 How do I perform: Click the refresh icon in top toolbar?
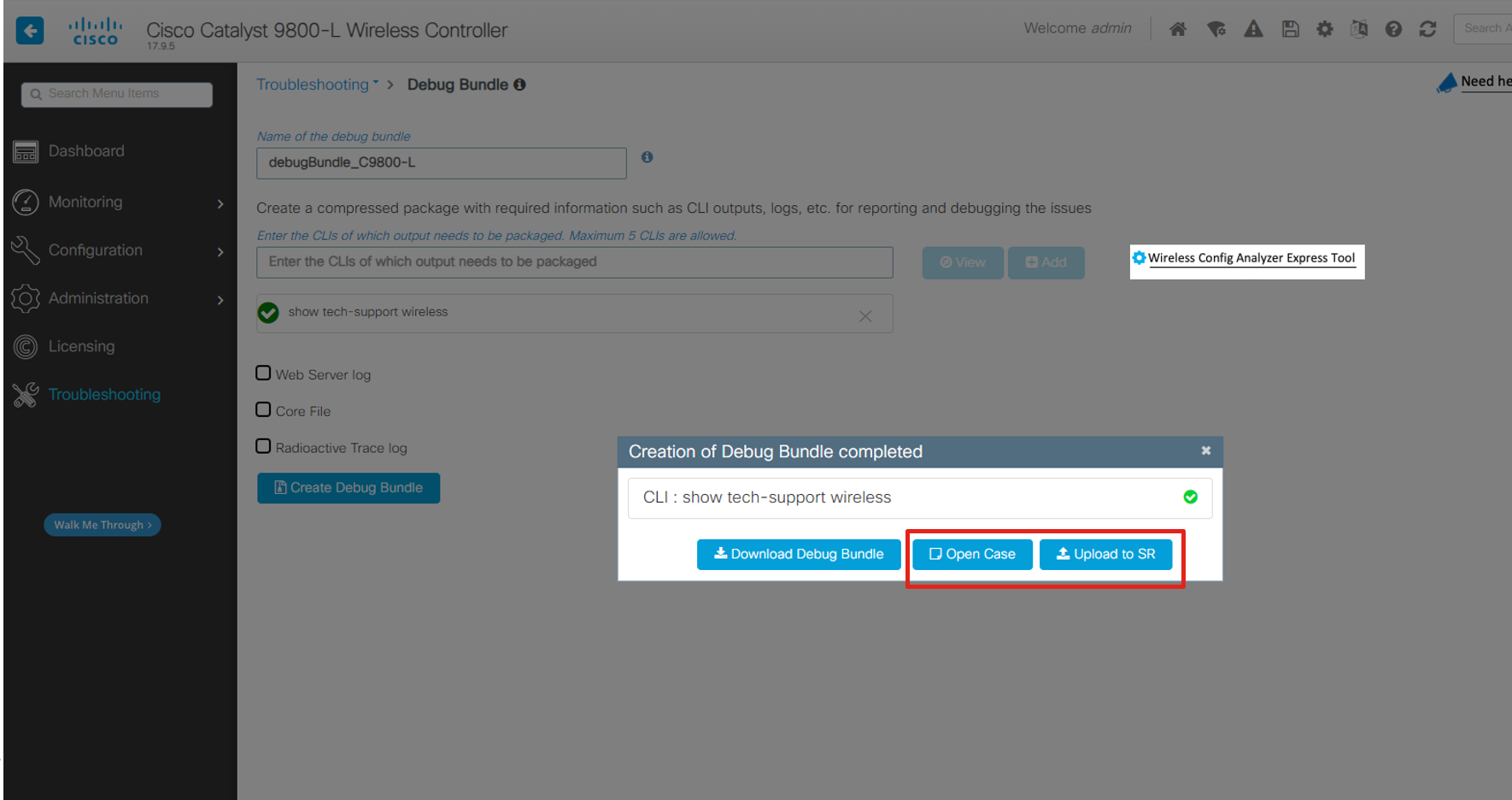(1427, 29)
